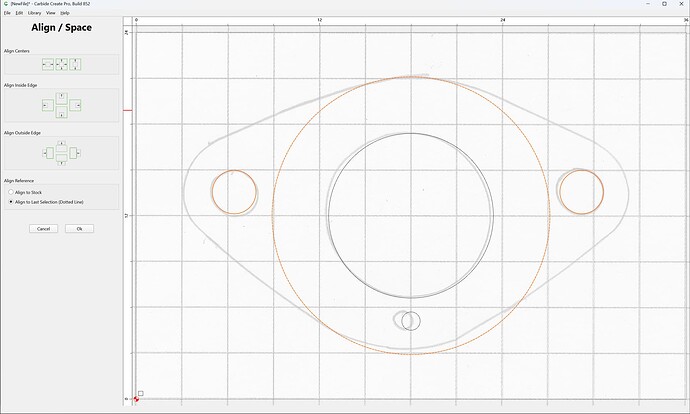
Task: Select Align to Last Selection option
Action: click(46, 202)
